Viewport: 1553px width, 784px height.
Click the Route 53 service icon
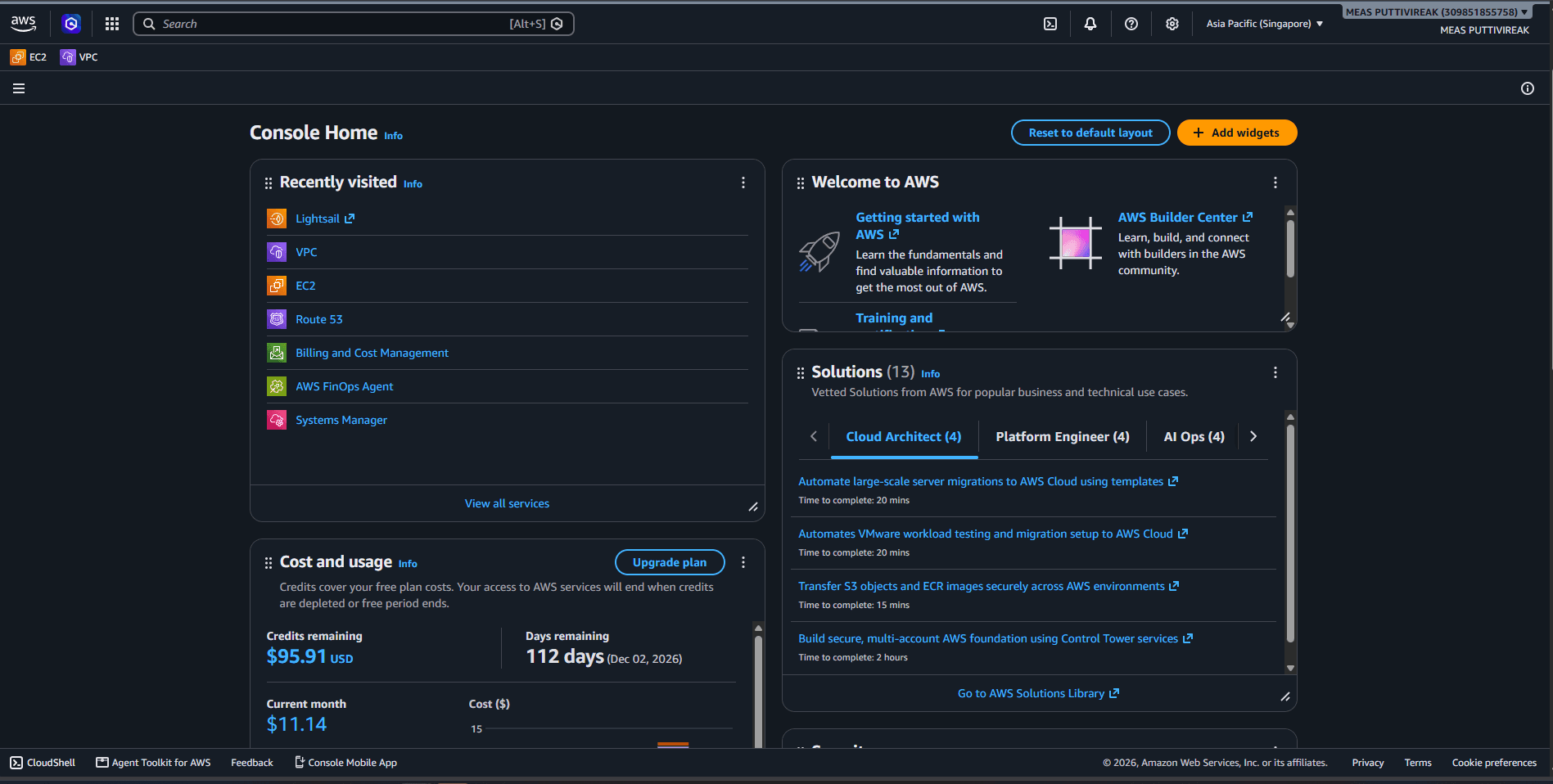(x=277, y=319)
